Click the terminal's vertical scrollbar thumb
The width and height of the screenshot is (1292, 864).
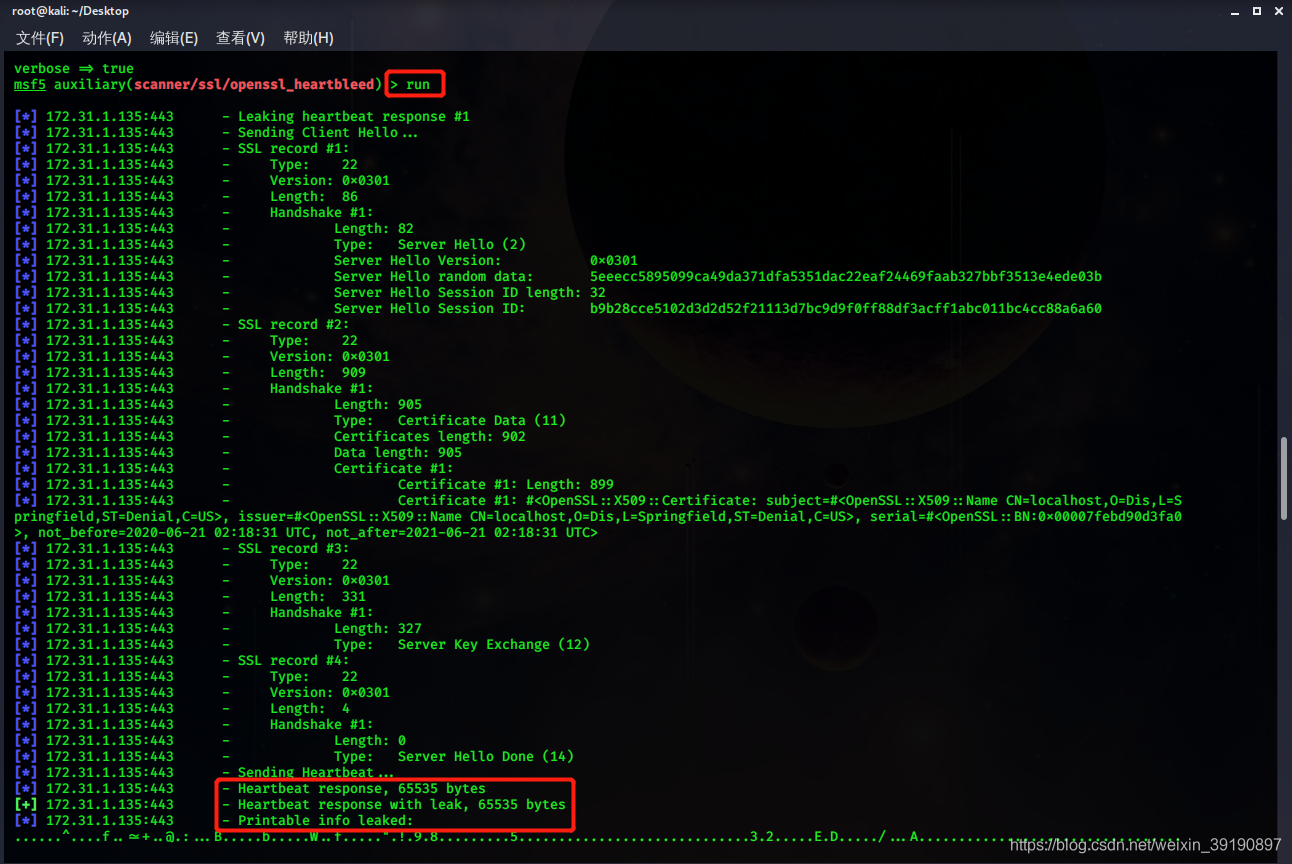[1284, 477]
